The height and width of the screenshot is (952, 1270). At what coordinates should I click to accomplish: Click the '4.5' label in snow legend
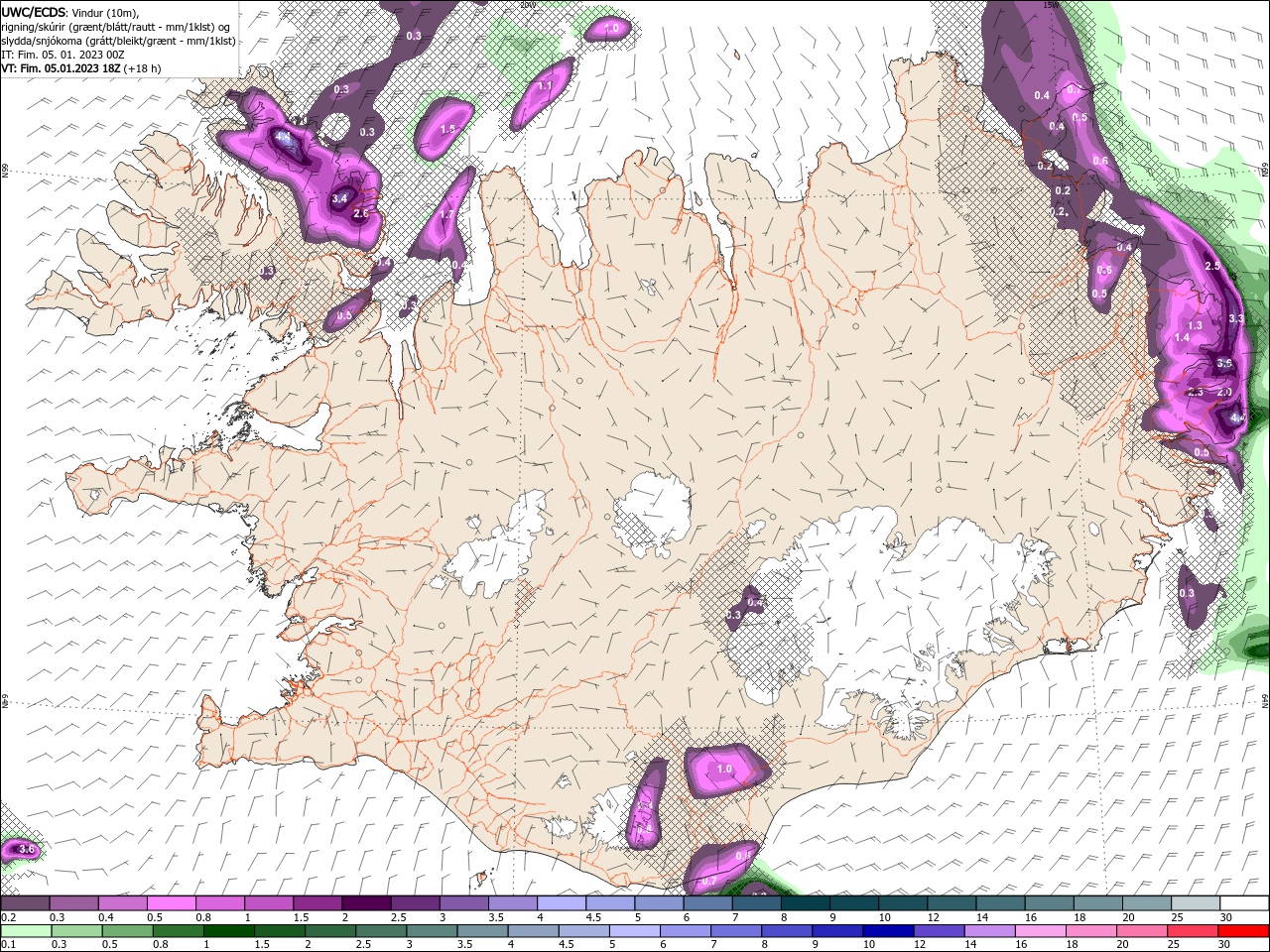pos(593,917)
